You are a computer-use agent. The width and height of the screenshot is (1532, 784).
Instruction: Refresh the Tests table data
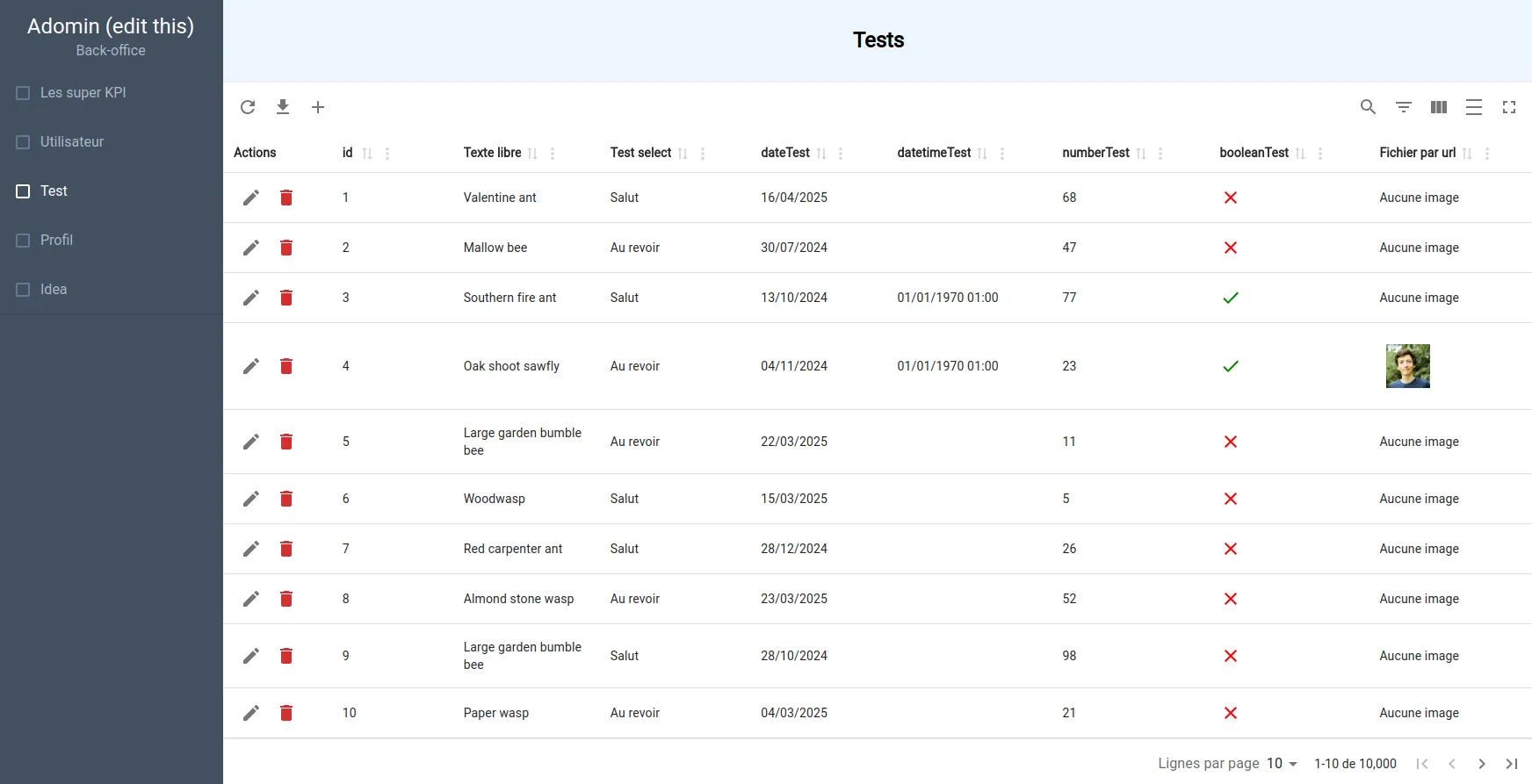pos(248,107)
